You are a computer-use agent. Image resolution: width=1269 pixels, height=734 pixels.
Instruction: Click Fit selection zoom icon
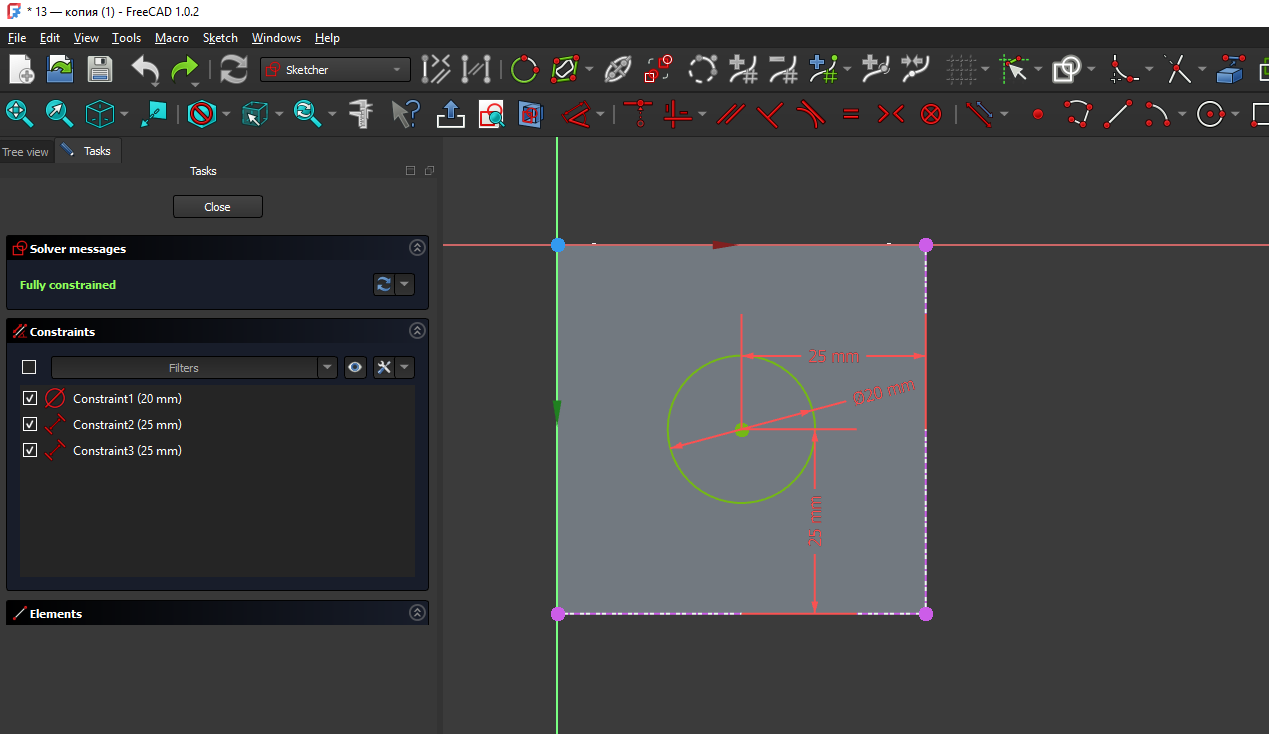pyautogui.click(x=60, y=114)
